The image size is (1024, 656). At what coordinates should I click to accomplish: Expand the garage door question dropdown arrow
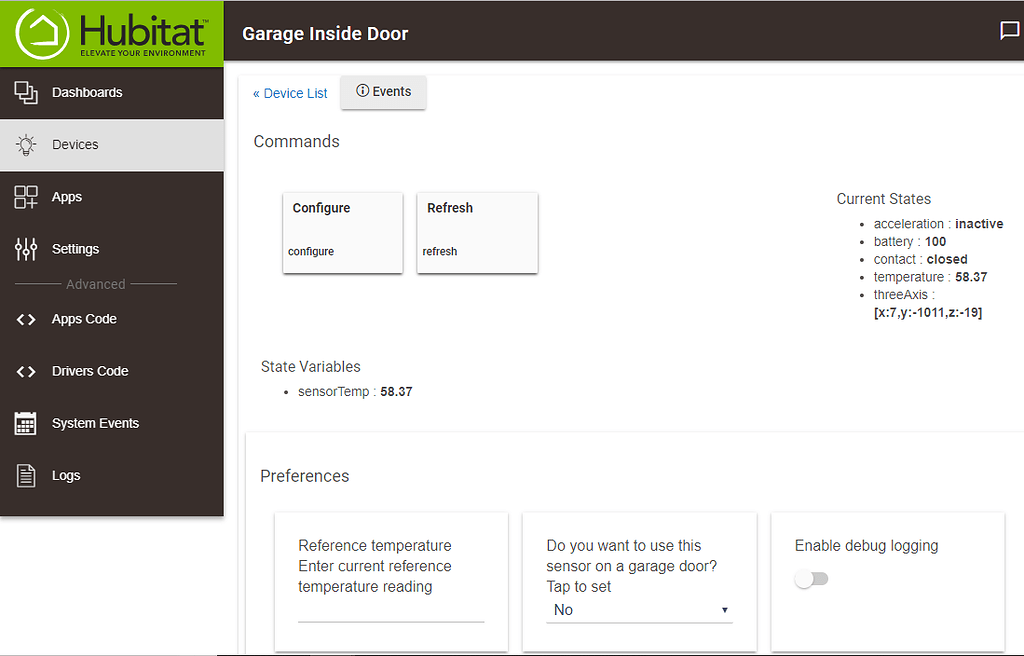[x=724, y=610]
